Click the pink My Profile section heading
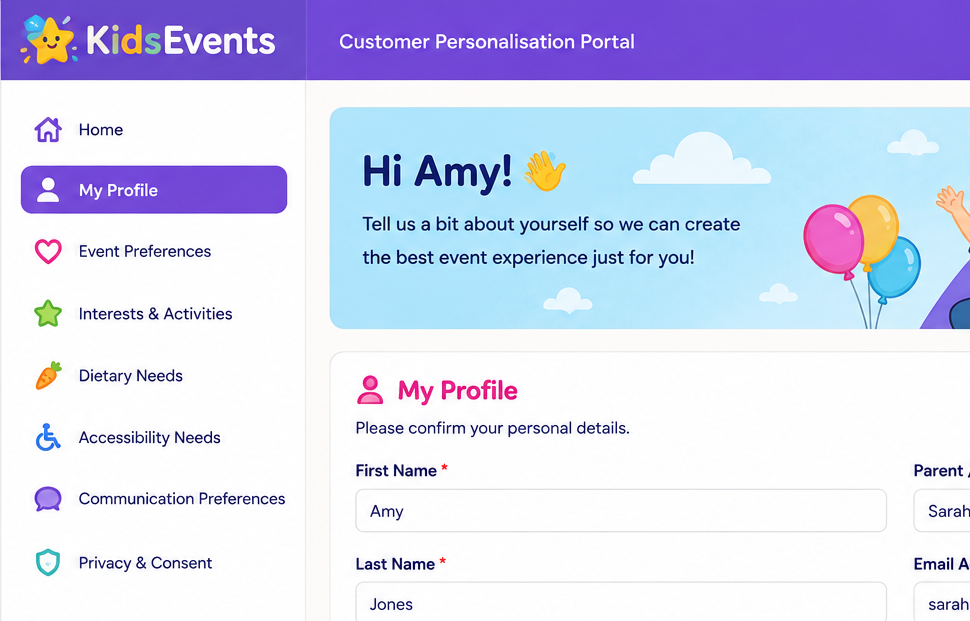 pos(457,391)
